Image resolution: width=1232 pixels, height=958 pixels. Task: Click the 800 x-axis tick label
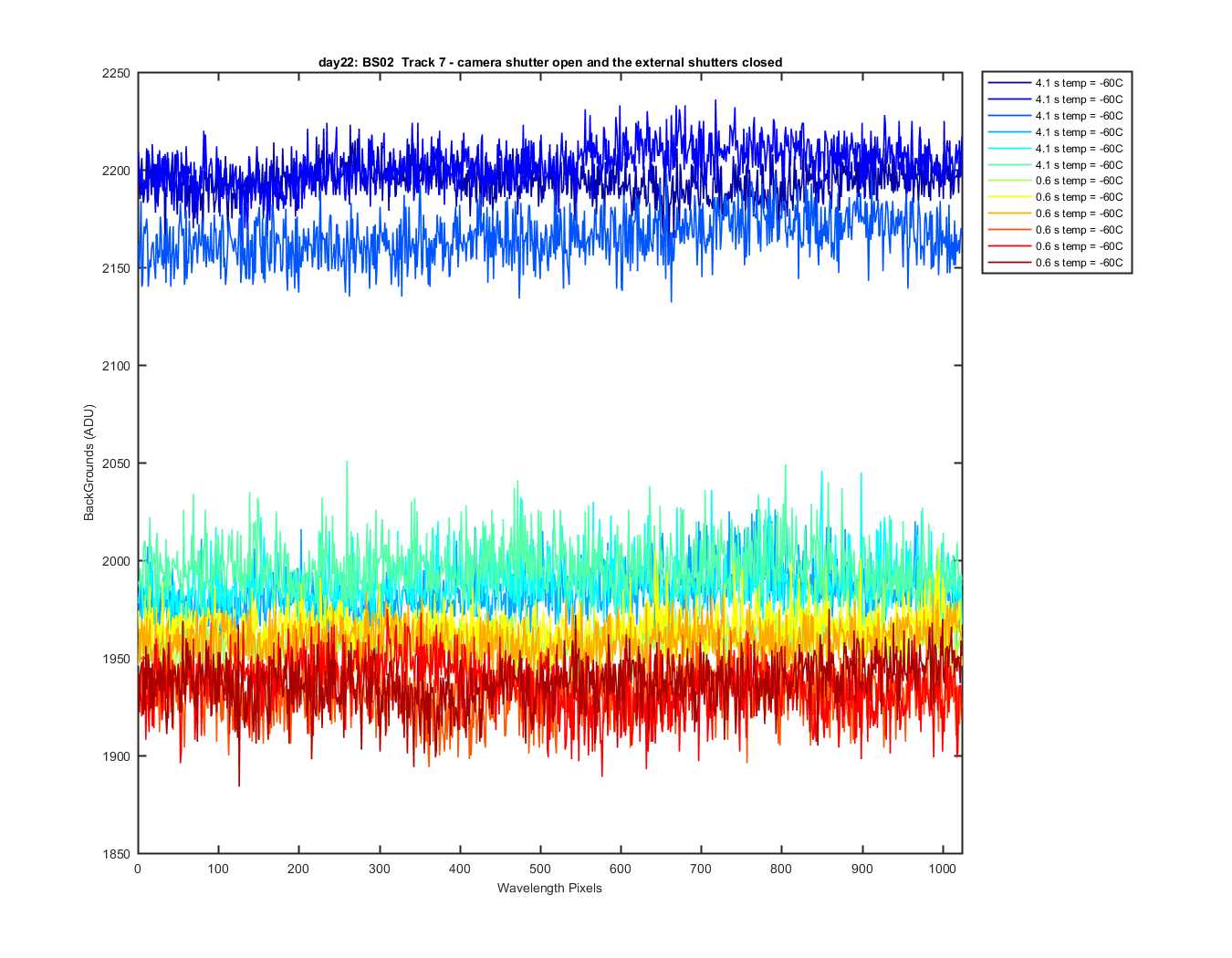tap(781, 869)
